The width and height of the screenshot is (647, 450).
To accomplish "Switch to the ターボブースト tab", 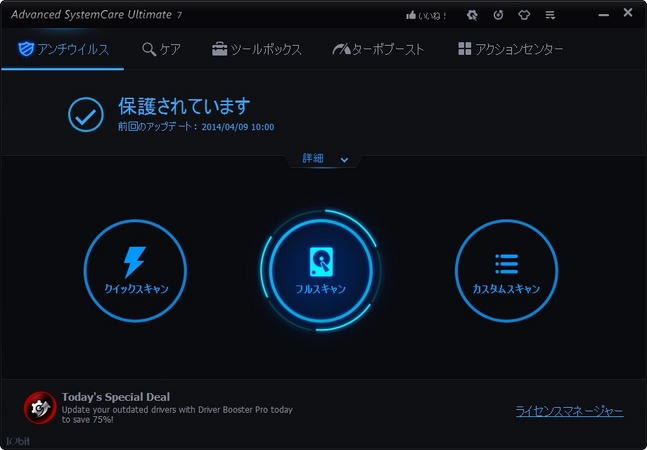I will 378,49.
